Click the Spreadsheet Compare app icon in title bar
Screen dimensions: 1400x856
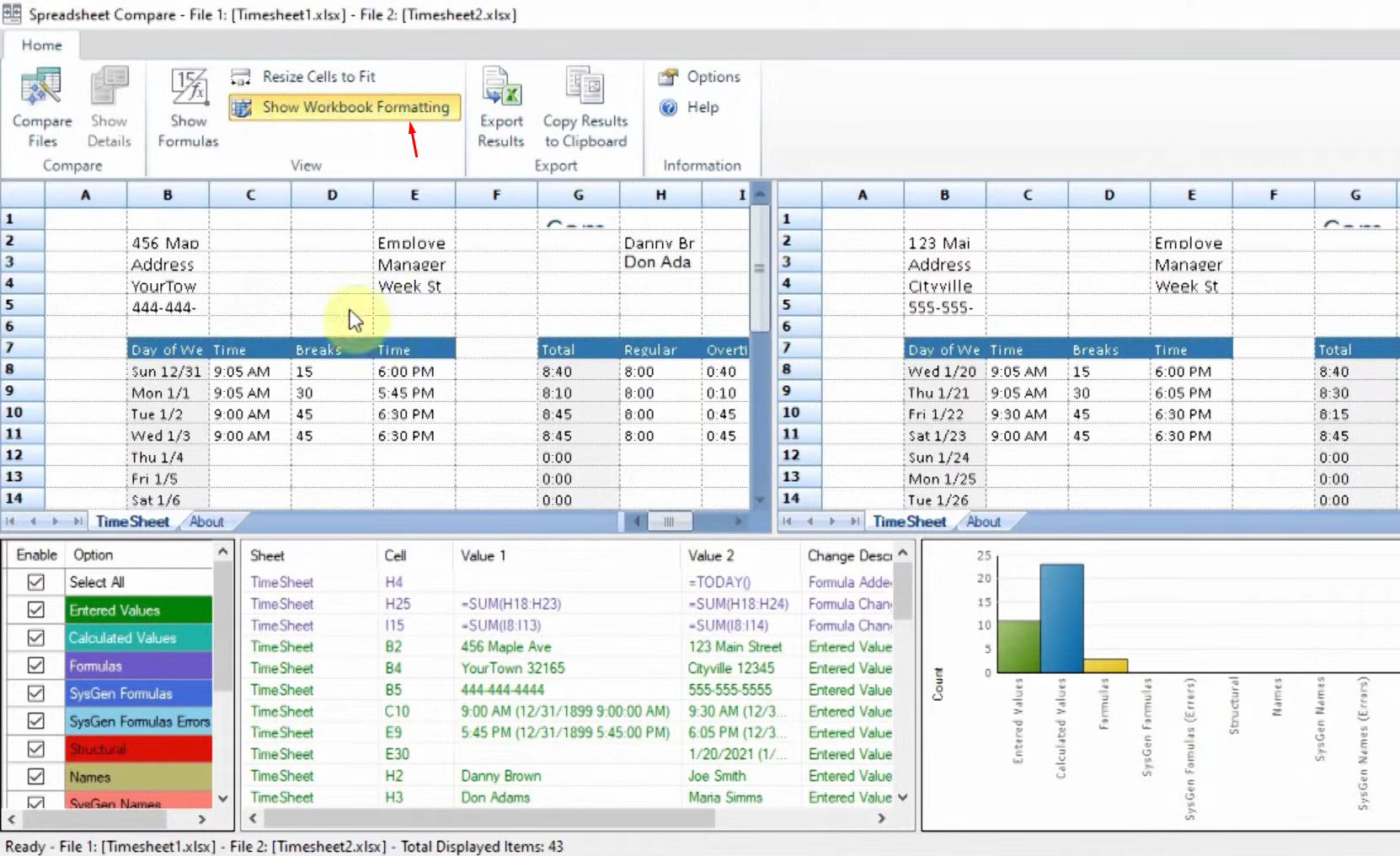pyautogui.click(x=12, y=13)
